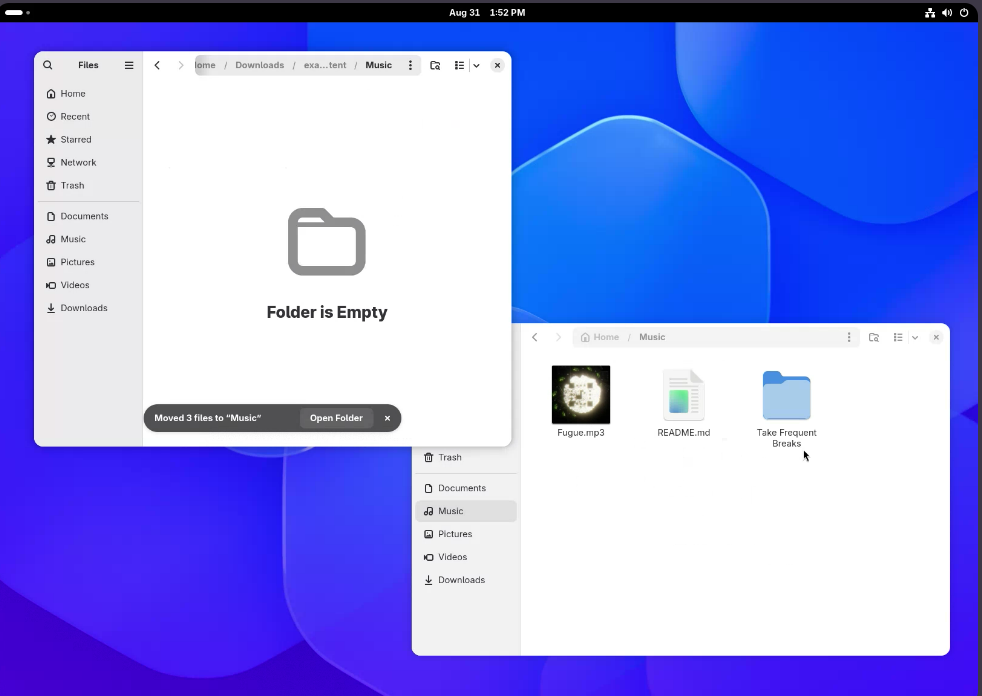Go forward in rear Music window
This screenshot has width=982, height=696.
558,337
